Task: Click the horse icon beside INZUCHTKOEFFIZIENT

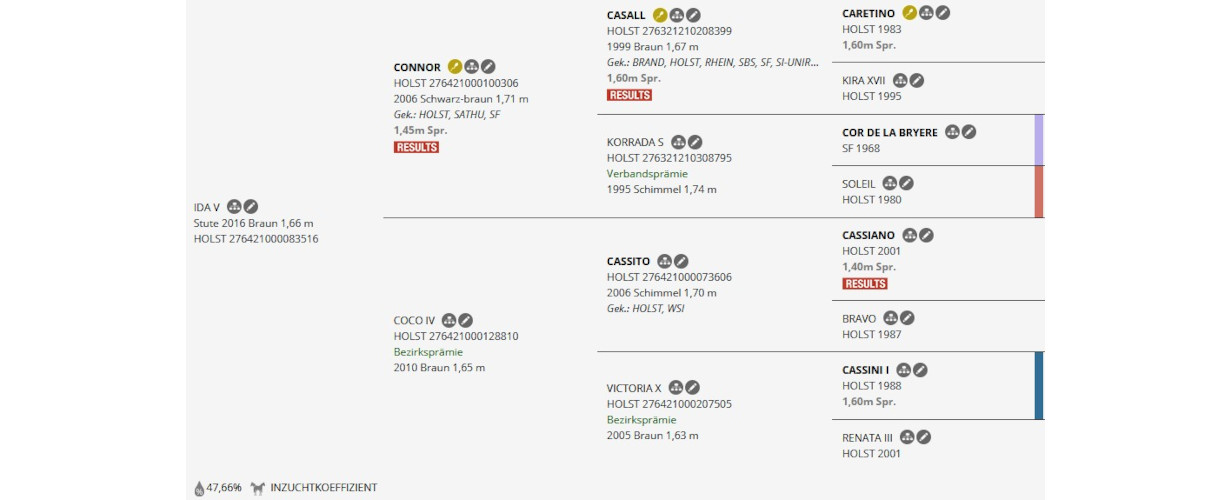Action: pos(258,488)
